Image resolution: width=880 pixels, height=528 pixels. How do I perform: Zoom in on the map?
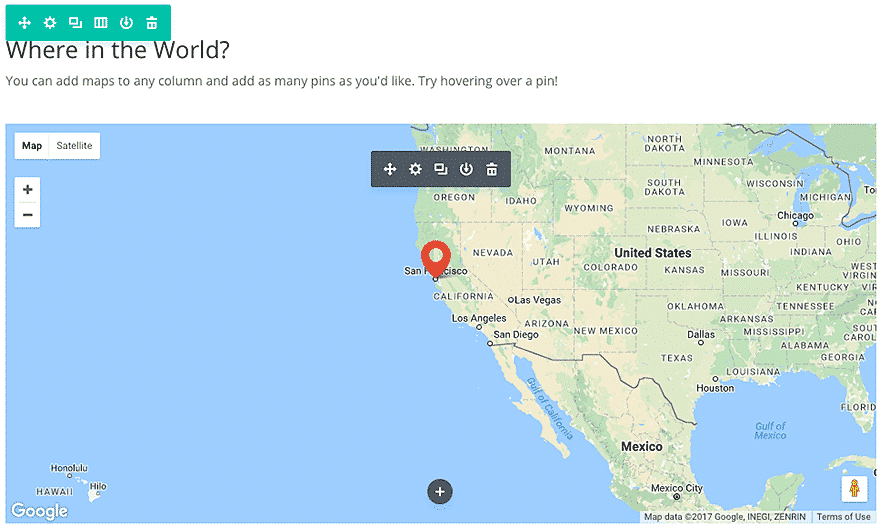[27, 190]
